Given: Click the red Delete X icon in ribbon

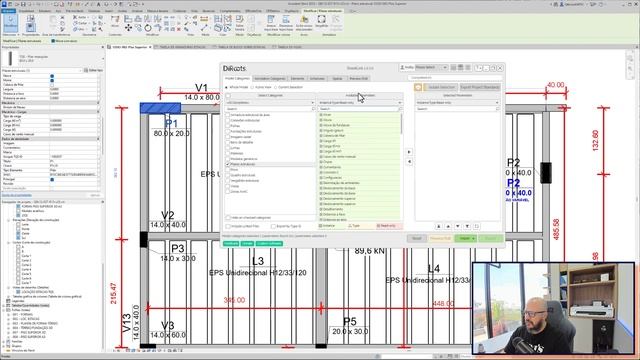Looking at the screenshot, I should click(x=179, y=29).
